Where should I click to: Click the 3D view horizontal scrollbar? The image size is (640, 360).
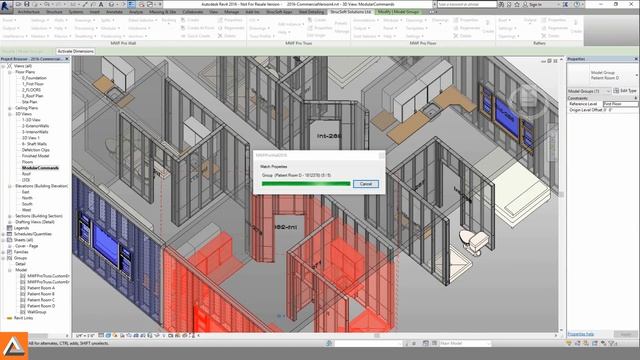(x=377, y=336)
